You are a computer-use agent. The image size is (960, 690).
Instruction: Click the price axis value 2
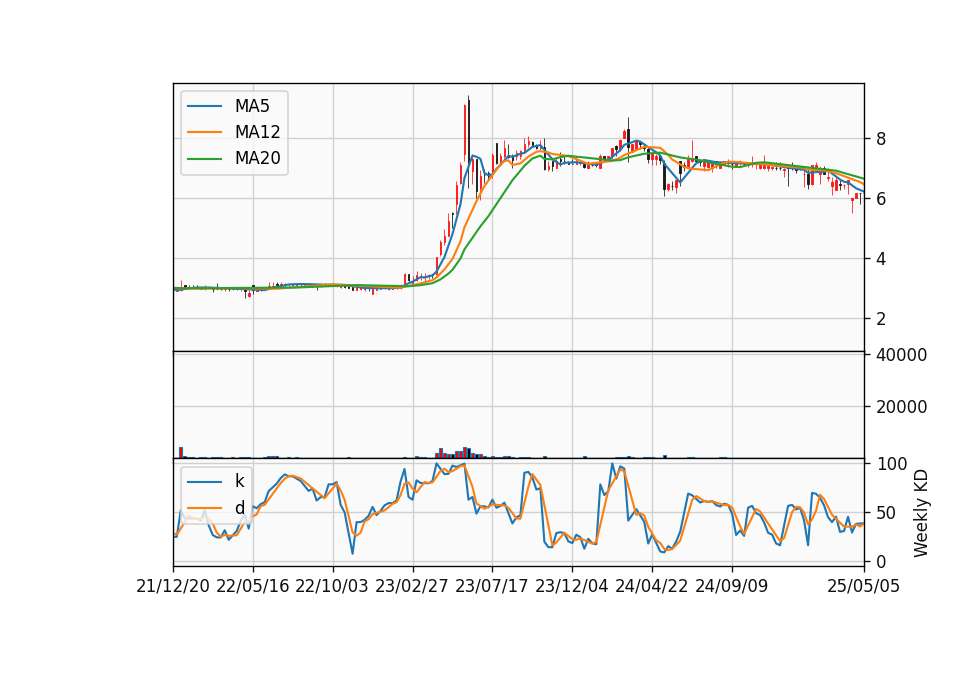[x=881, y=319]
